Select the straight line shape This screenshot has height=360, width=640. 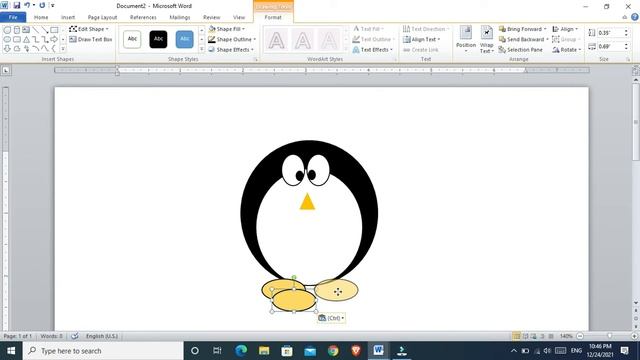(x=36, y=30)
